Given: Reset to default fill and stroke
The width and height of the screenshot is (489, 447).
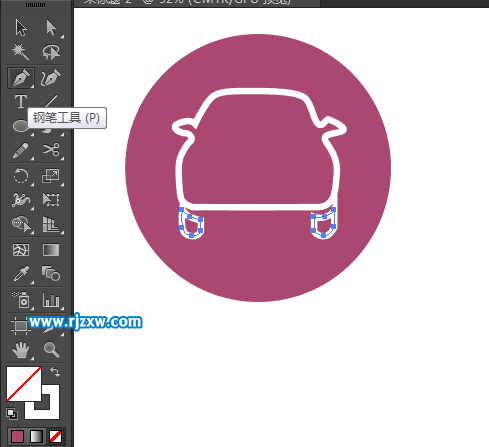Looking at the screenshot, I should coord(12,414).
